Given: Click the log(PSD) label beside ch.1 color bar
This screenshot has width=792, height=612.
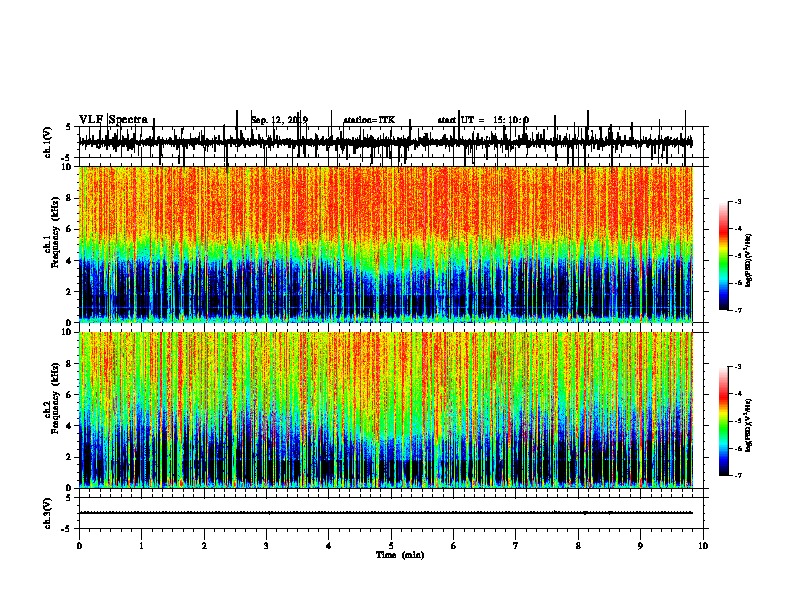Looking at the screenshot, I should coord(749,260).
